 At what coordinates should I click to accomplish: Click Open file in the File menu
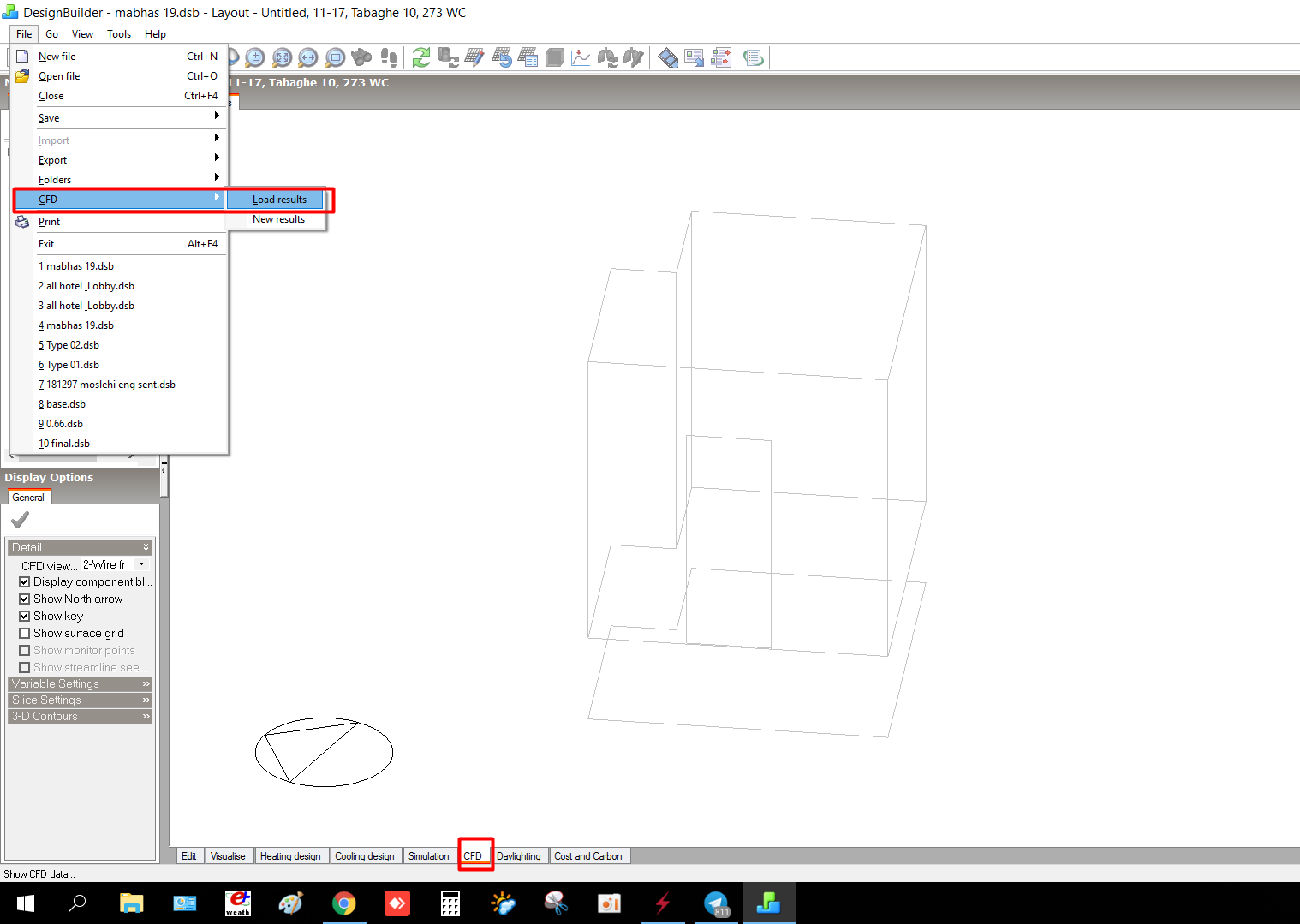(120, 76)
